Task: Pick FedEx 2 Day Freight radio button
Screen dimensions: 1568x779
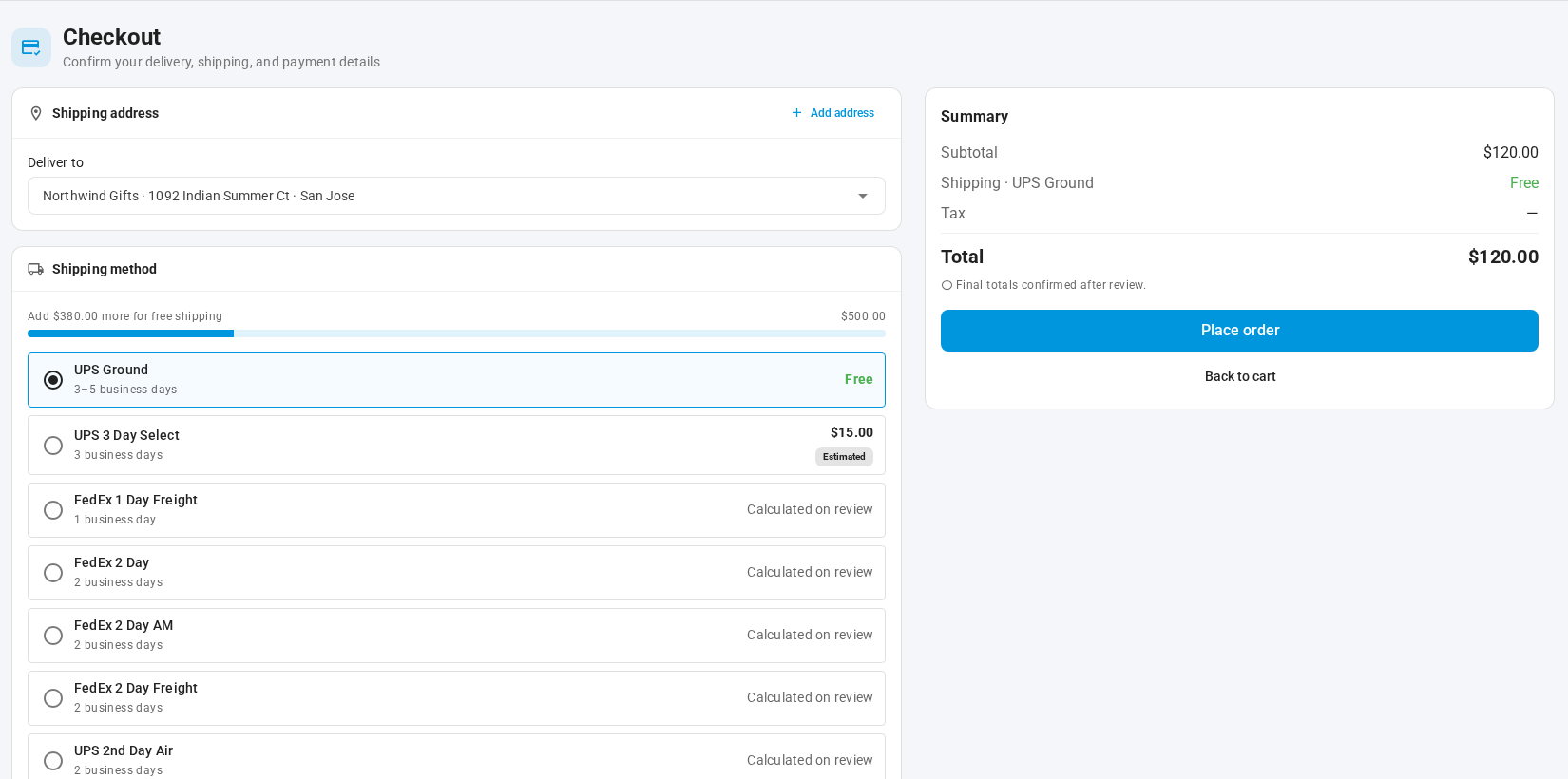Action: [x=53, y=698]
